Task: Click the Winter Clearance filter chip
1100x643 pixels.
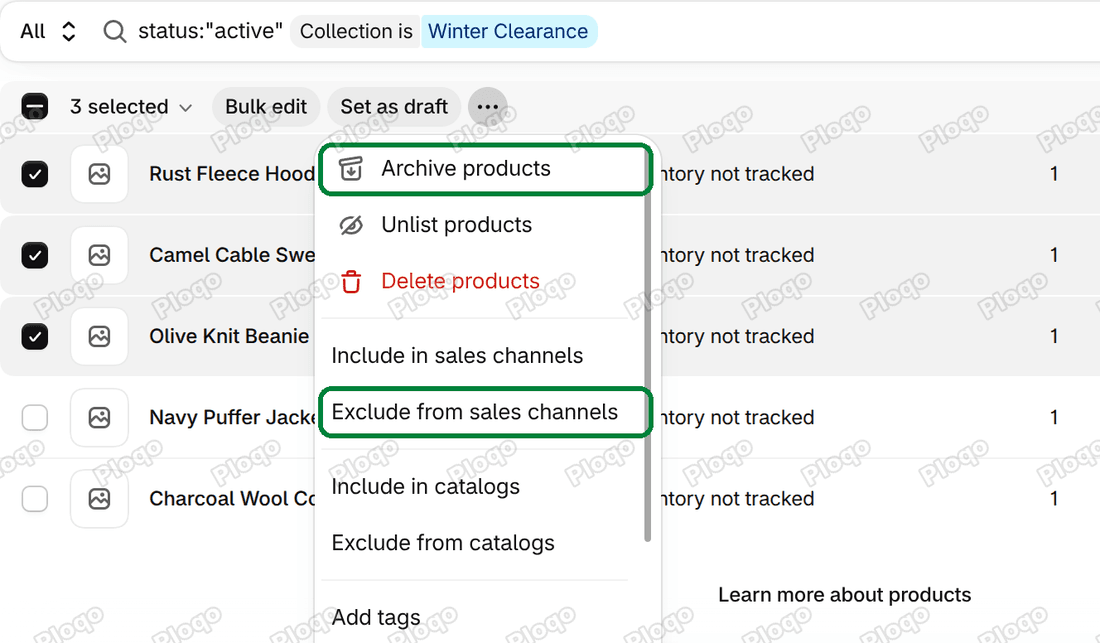Action: tap(509, 32)
